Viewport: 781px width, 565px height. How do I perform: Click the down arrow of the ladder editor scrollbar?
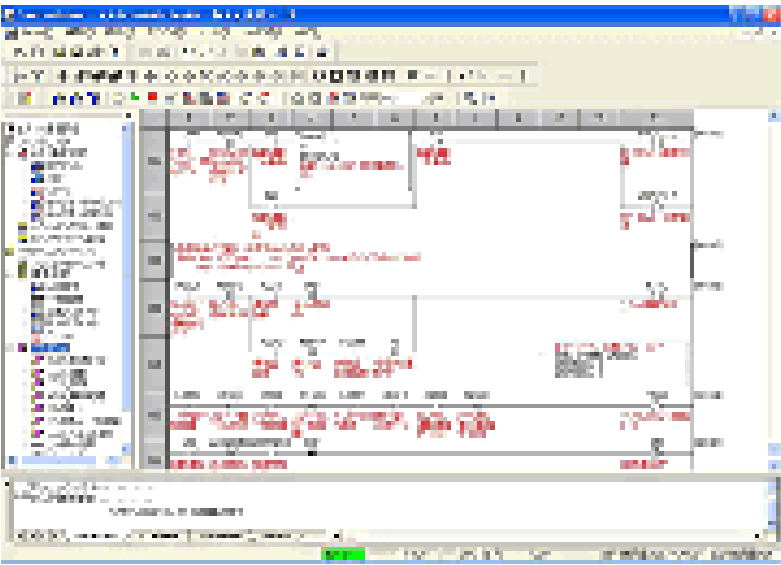pos(773,465)
